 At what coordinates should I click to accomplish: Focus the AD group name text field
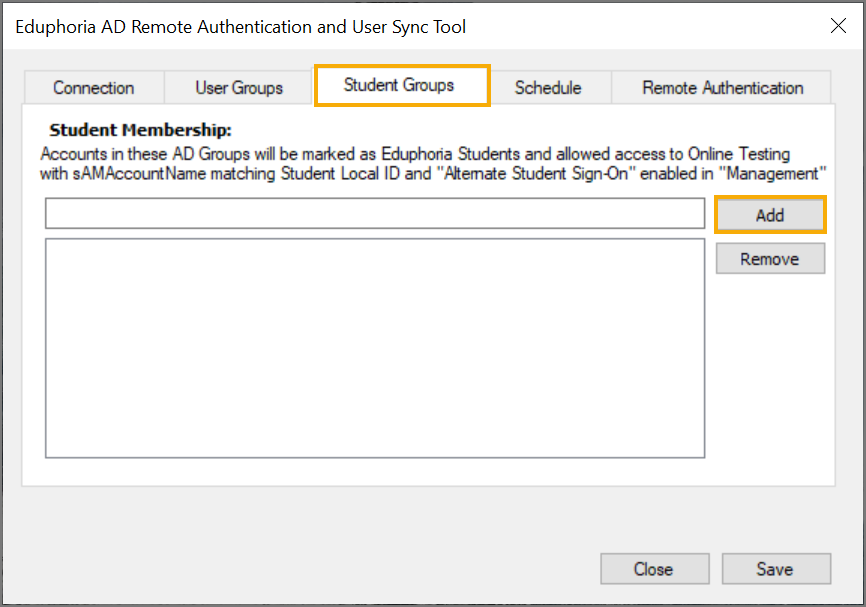[375, 213]
